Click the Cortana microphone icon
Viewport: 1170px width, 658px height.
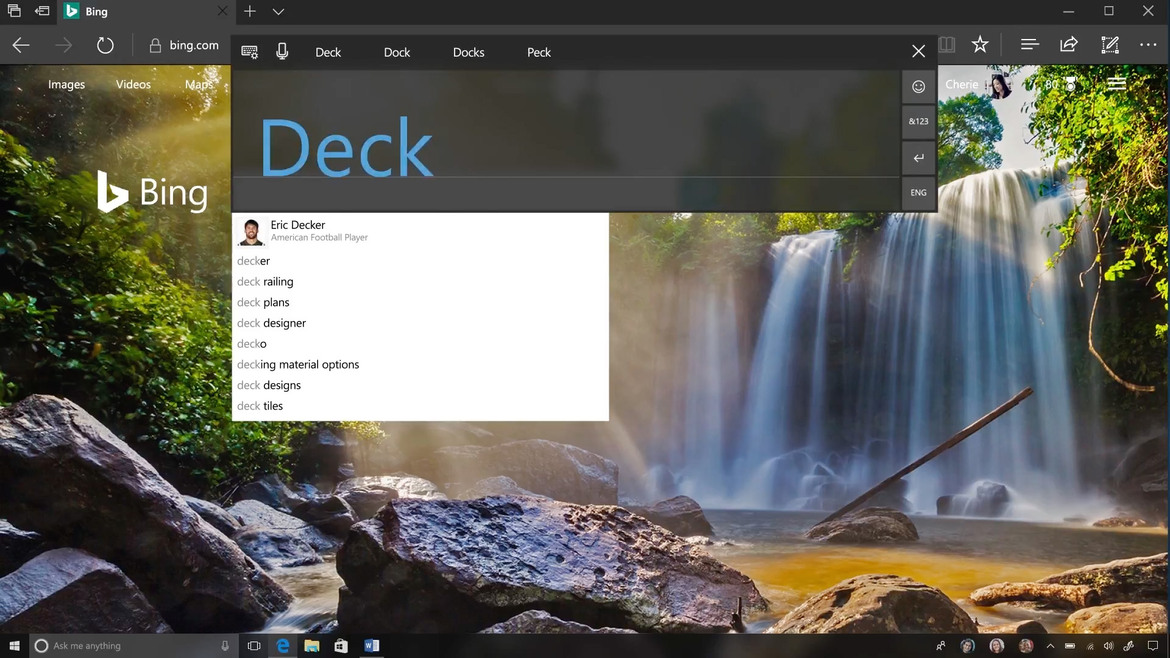[225, 645]
